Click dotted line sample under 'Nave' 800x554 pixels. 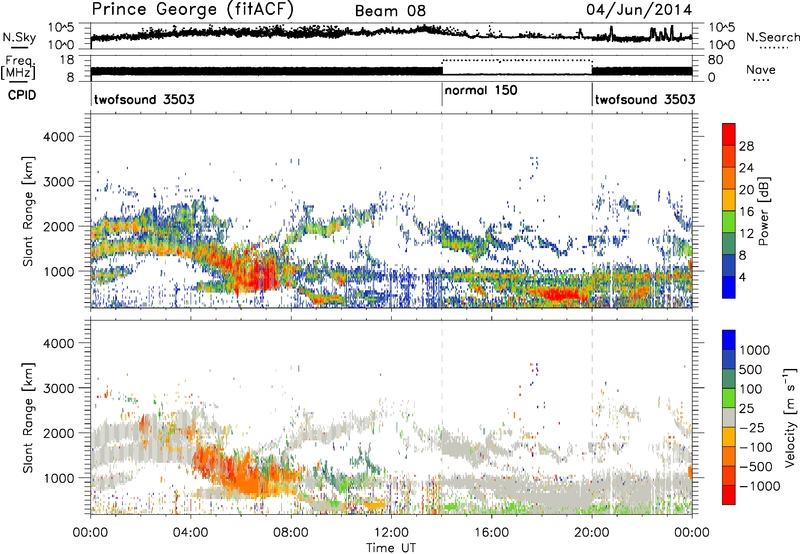coord(761,80)
